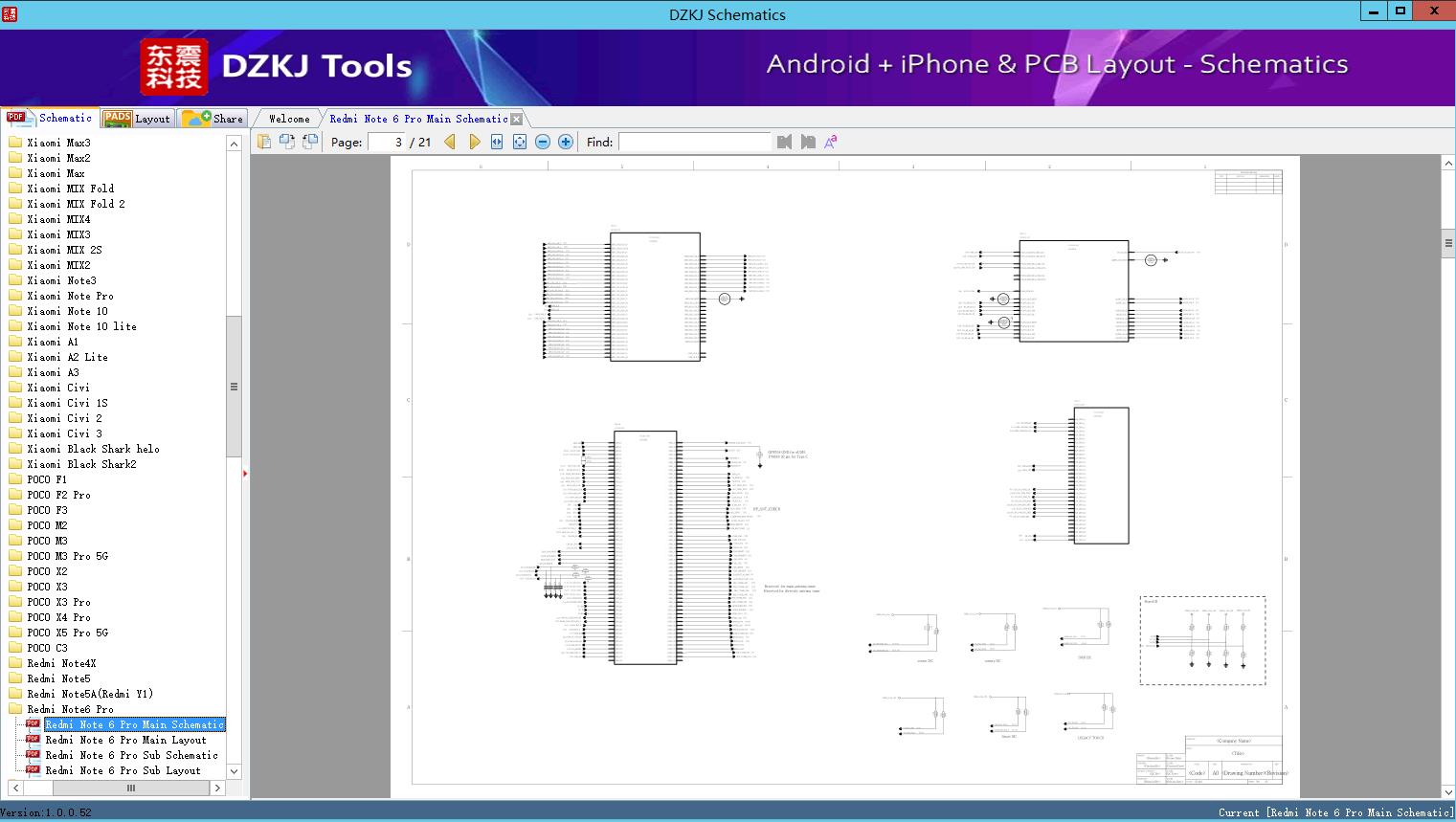Click the find next icon
This screenshot has height=822, width=1456.
pos(808,142)
